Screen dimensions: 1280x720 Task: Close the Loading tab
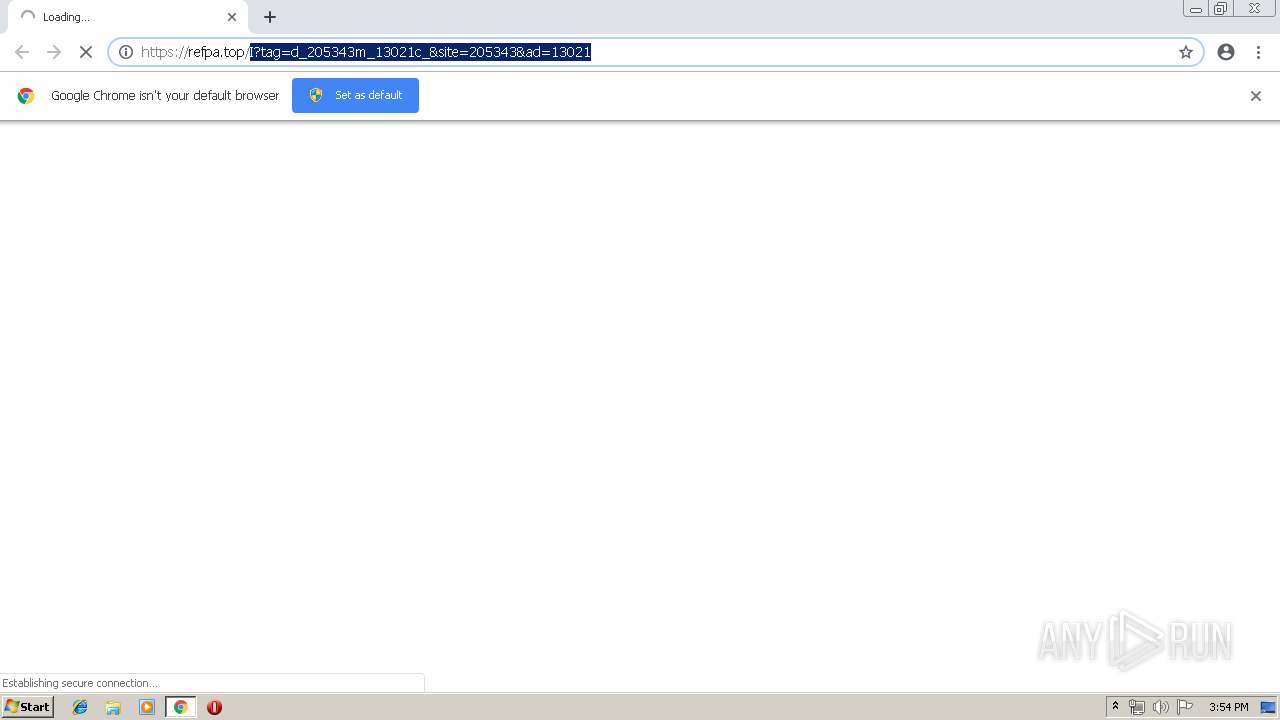click(232, 17)
